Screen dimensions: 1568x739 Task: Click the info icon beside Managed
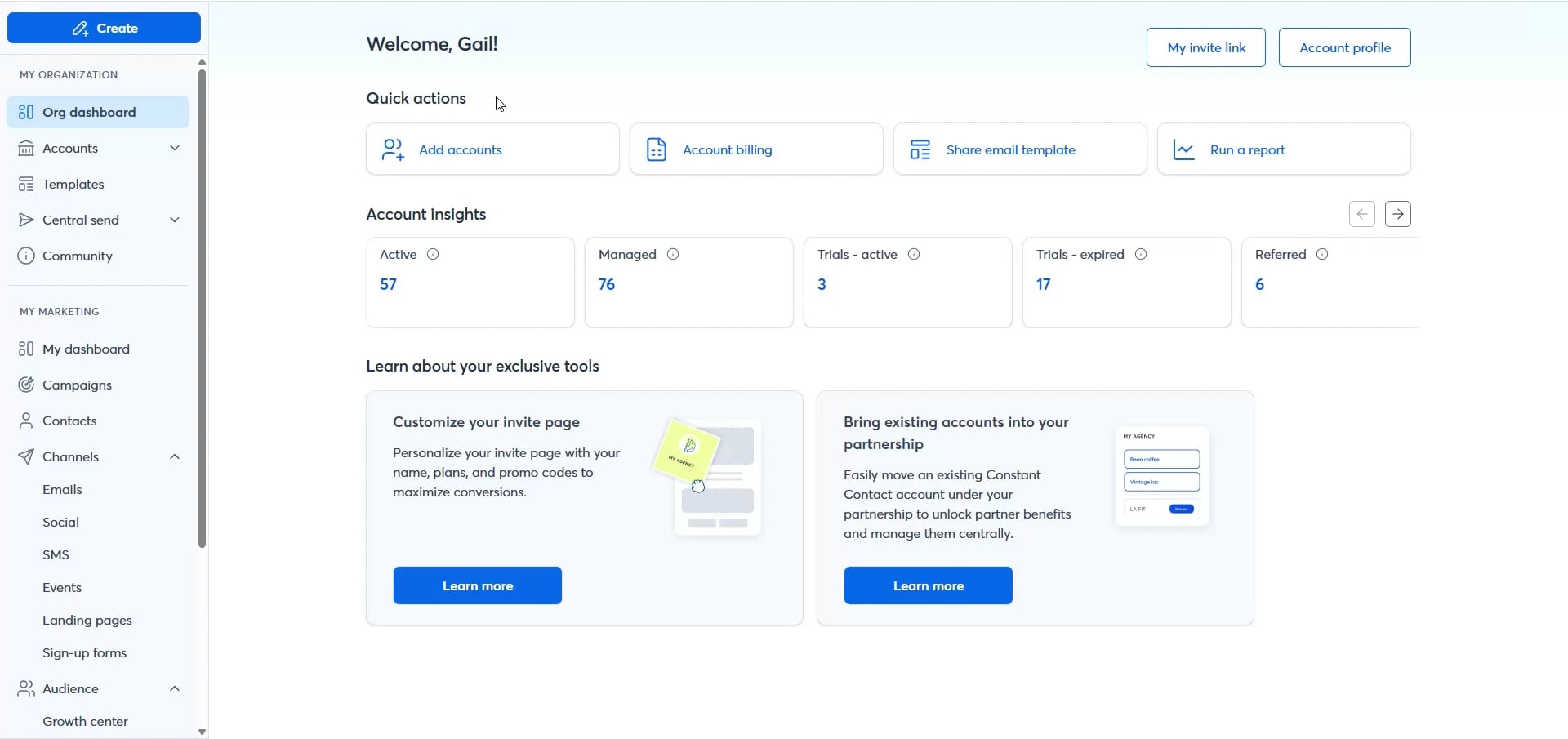point(673,254)
